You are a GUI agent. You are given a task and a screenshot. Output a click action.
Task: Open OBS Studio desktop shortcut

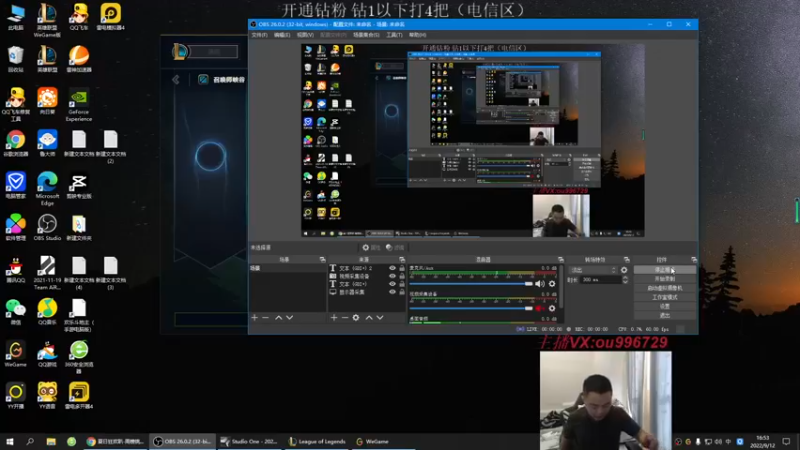[47, 228]
